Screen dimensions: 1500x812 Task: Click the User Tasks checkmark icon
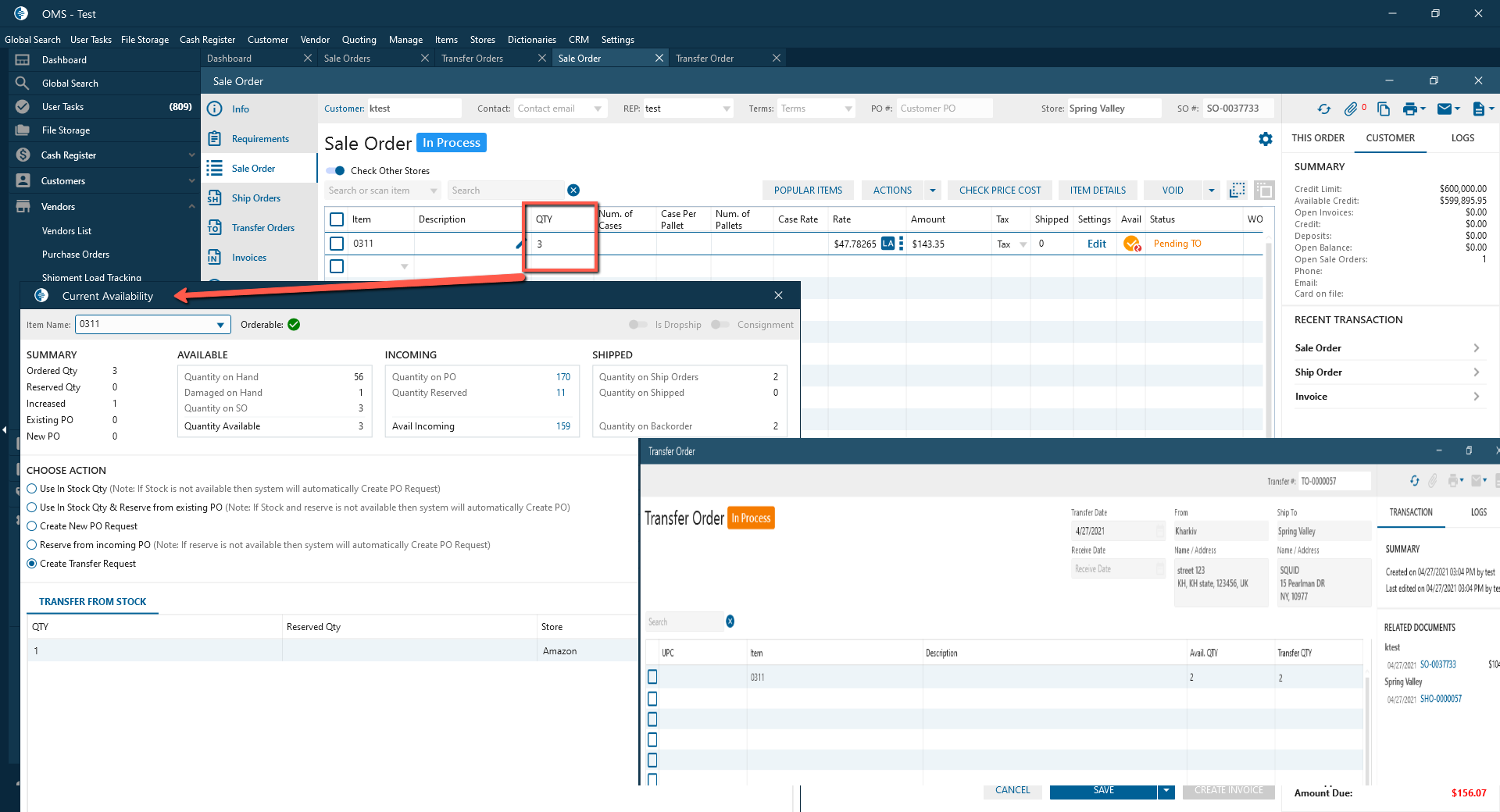pos(23,107)
